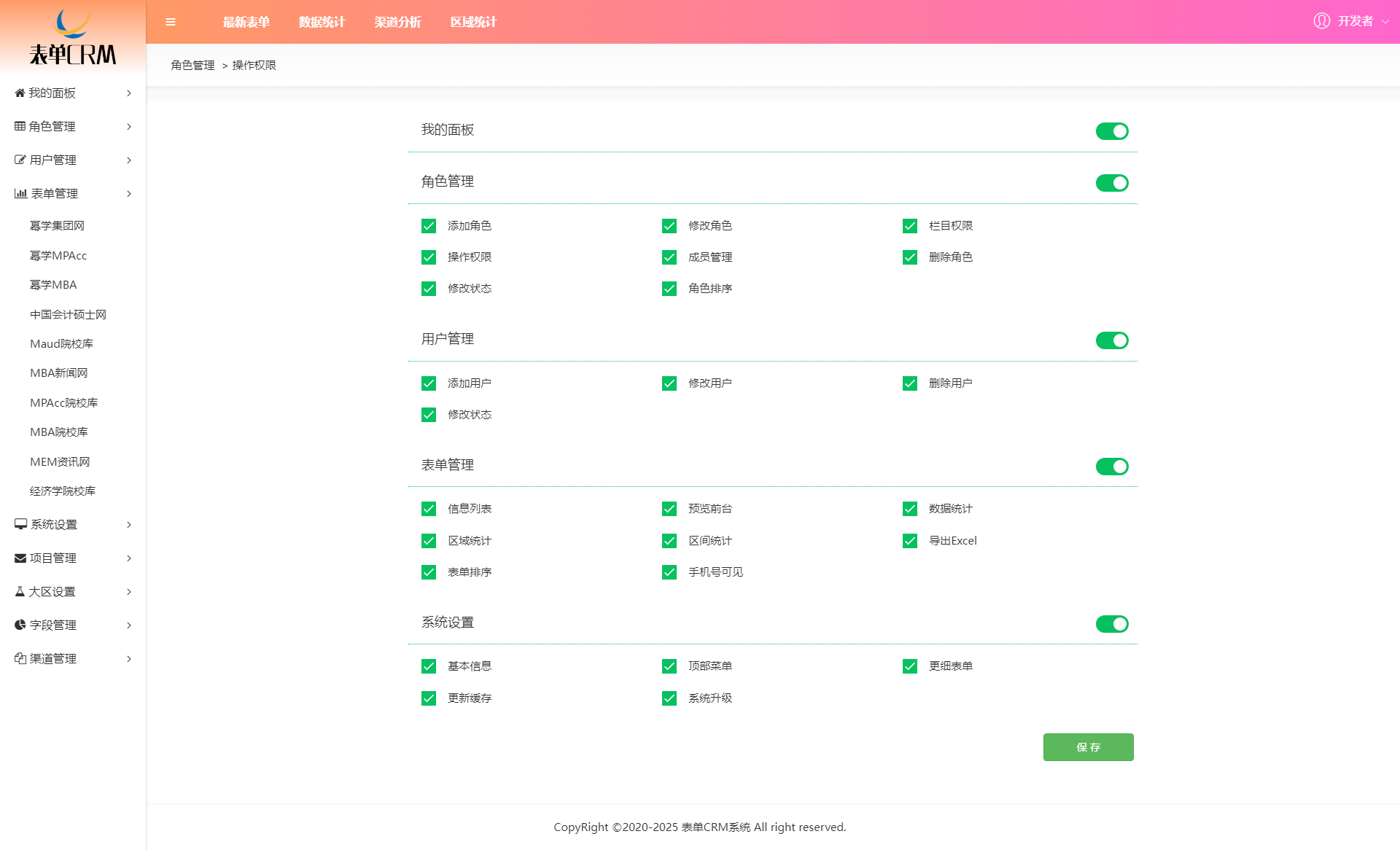Select the 数据统计 top navigation tab
Screen dimensions: 1400x850
point(321,21)
